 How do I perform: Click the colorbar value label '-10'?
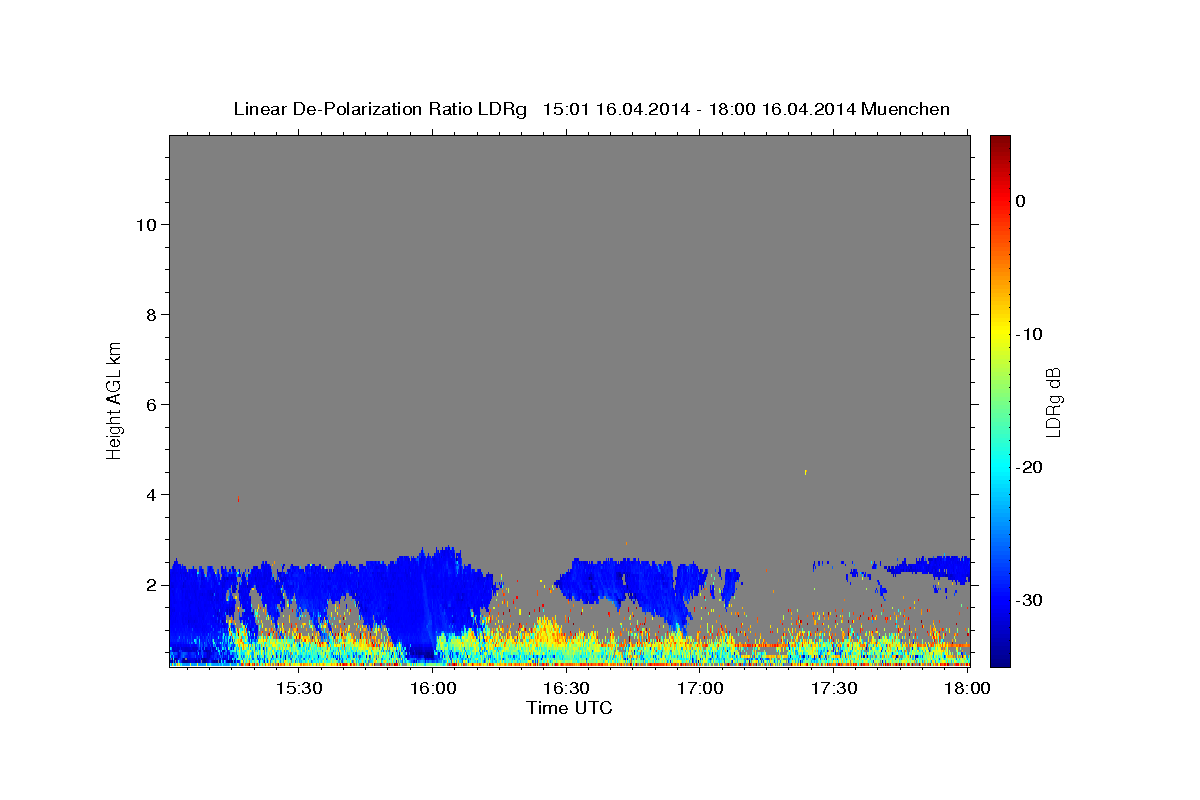point(1029,334)
